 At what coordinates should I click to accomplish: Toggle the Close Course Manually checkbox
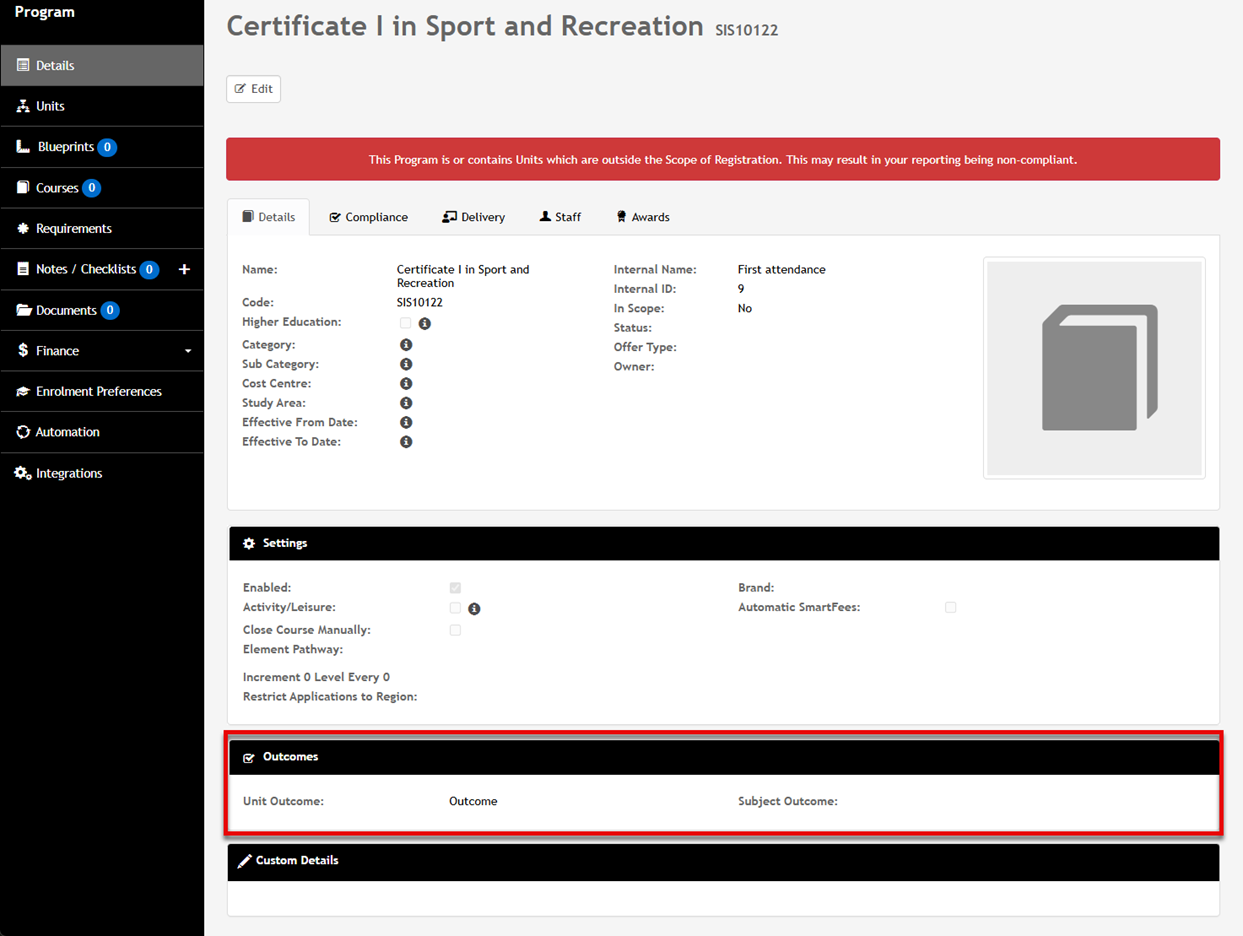point(455,631)
